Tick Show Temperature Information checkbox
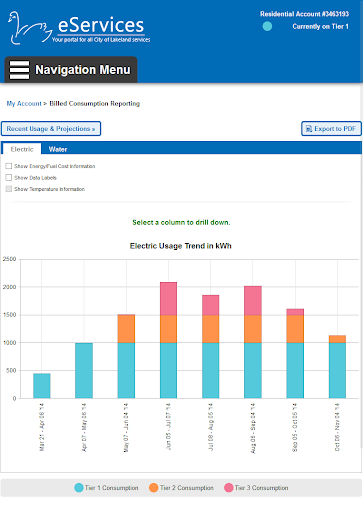Viewport: 363px width, 512px height. 9,189
